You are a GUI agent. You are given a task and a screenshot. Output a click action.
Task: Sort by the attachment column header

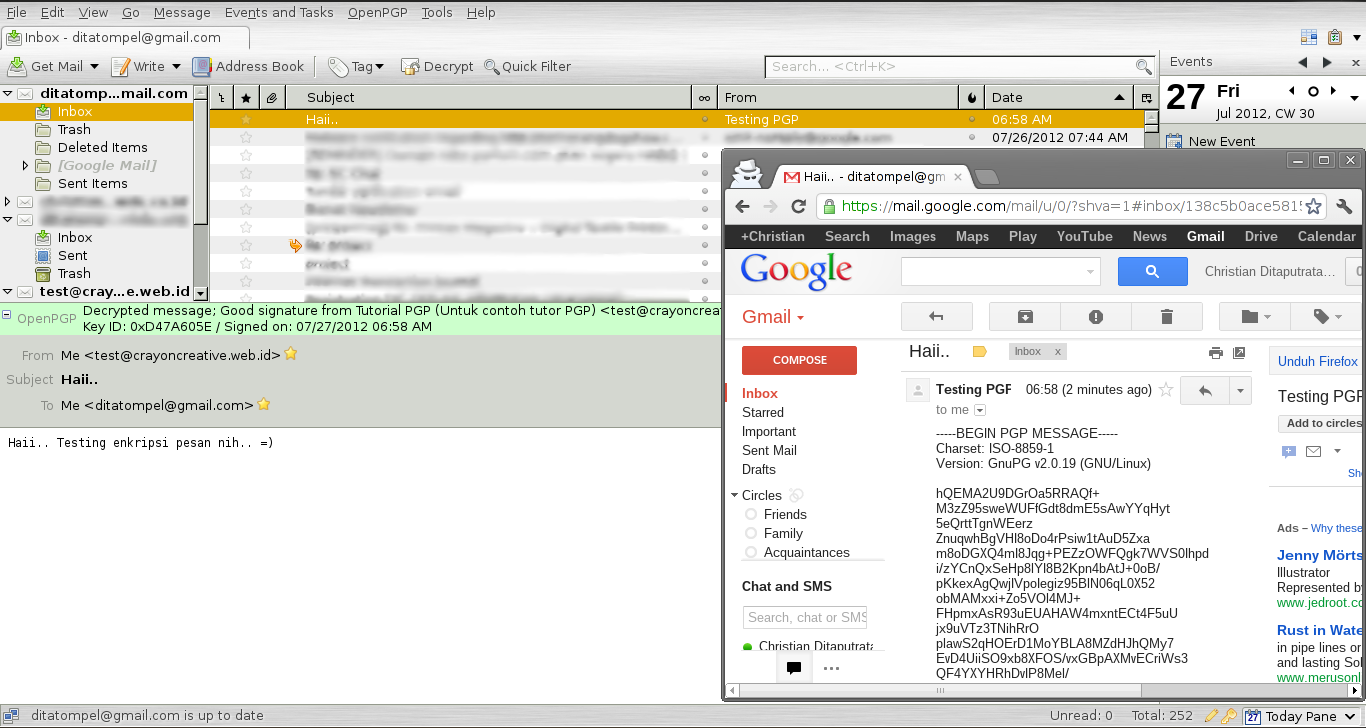(272, 97)
